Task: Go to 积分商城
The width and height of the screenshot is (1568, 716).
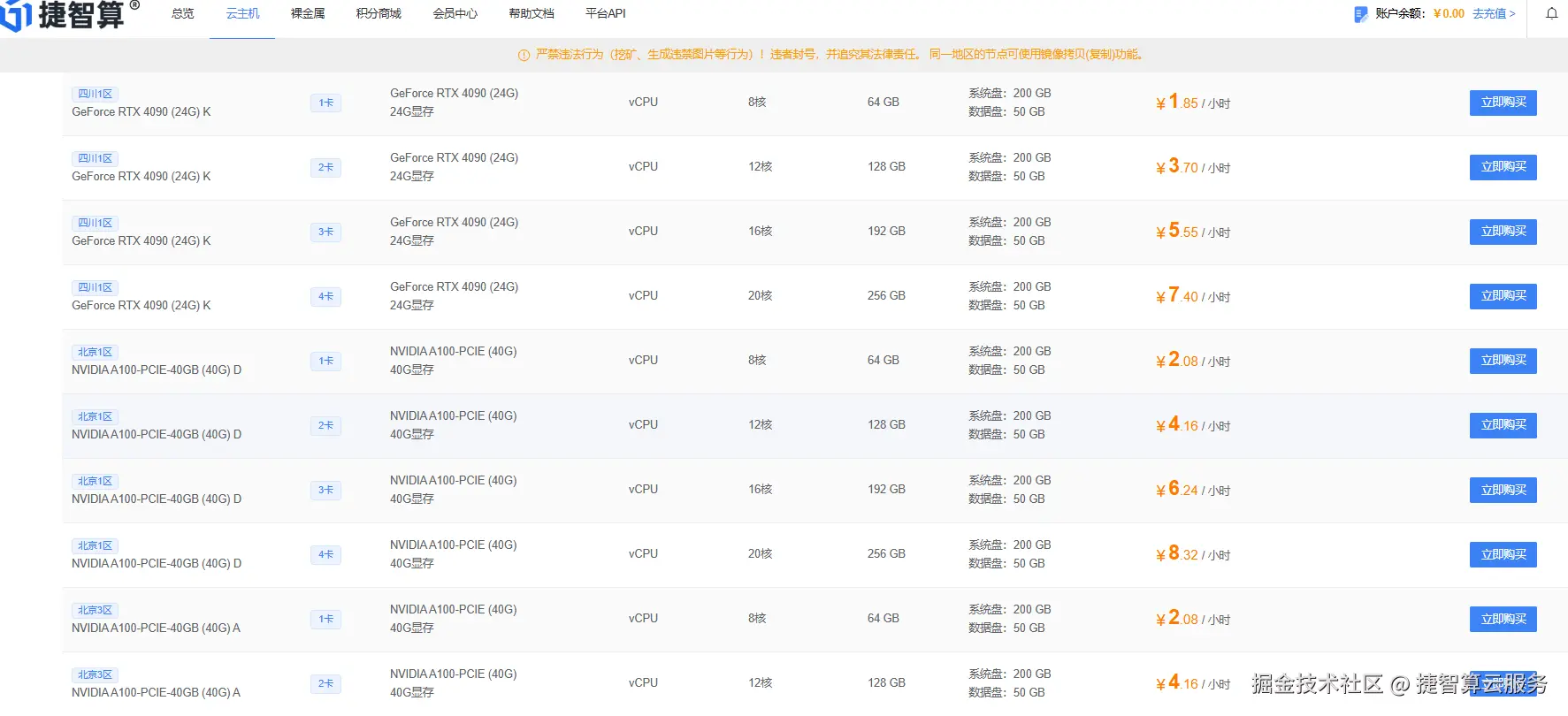Action: click(379, 13)
